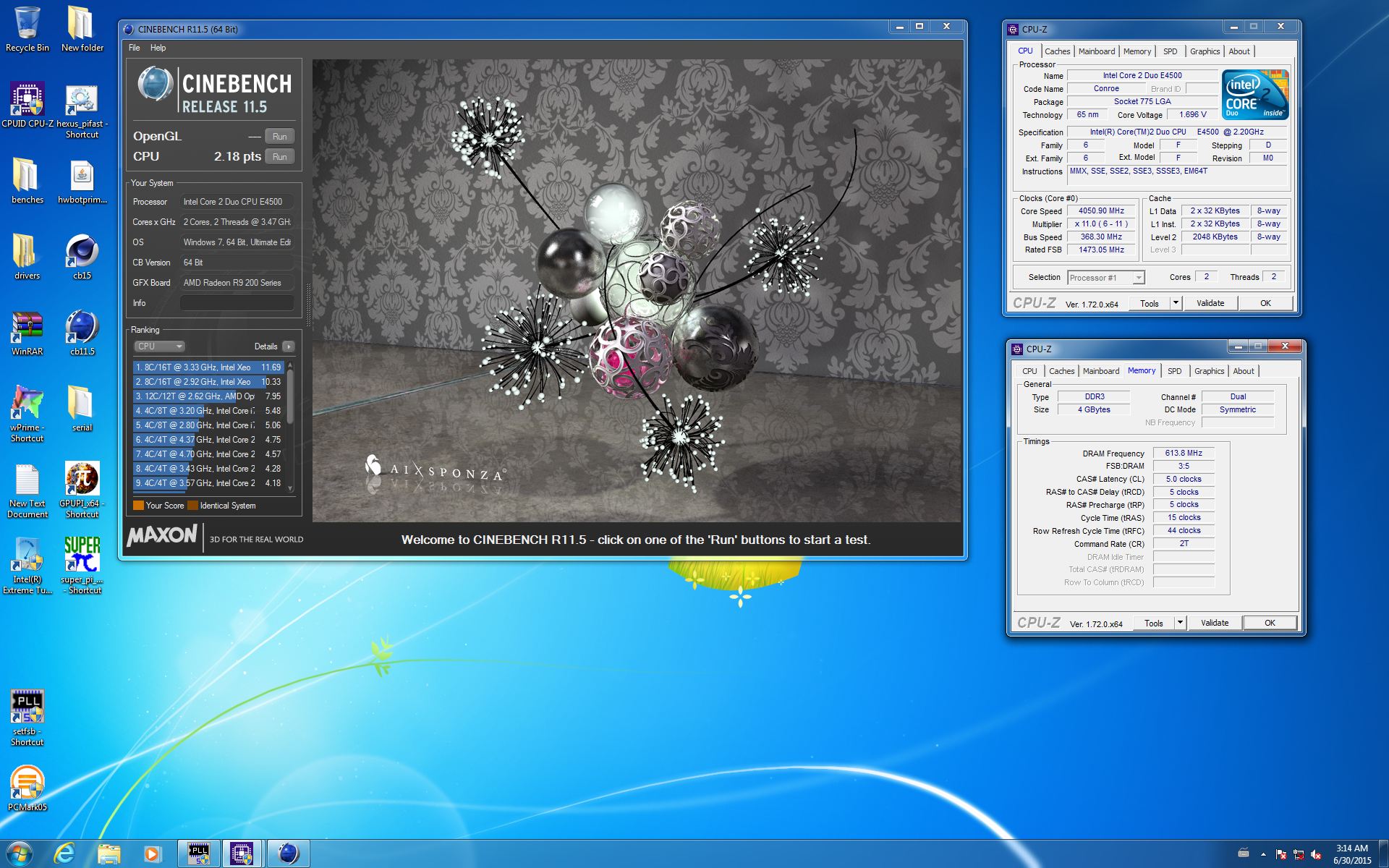Open Windows Explorer from the taskbar
The height and width of the screenshot is (868, 1389).
click(x=109, y=854)
